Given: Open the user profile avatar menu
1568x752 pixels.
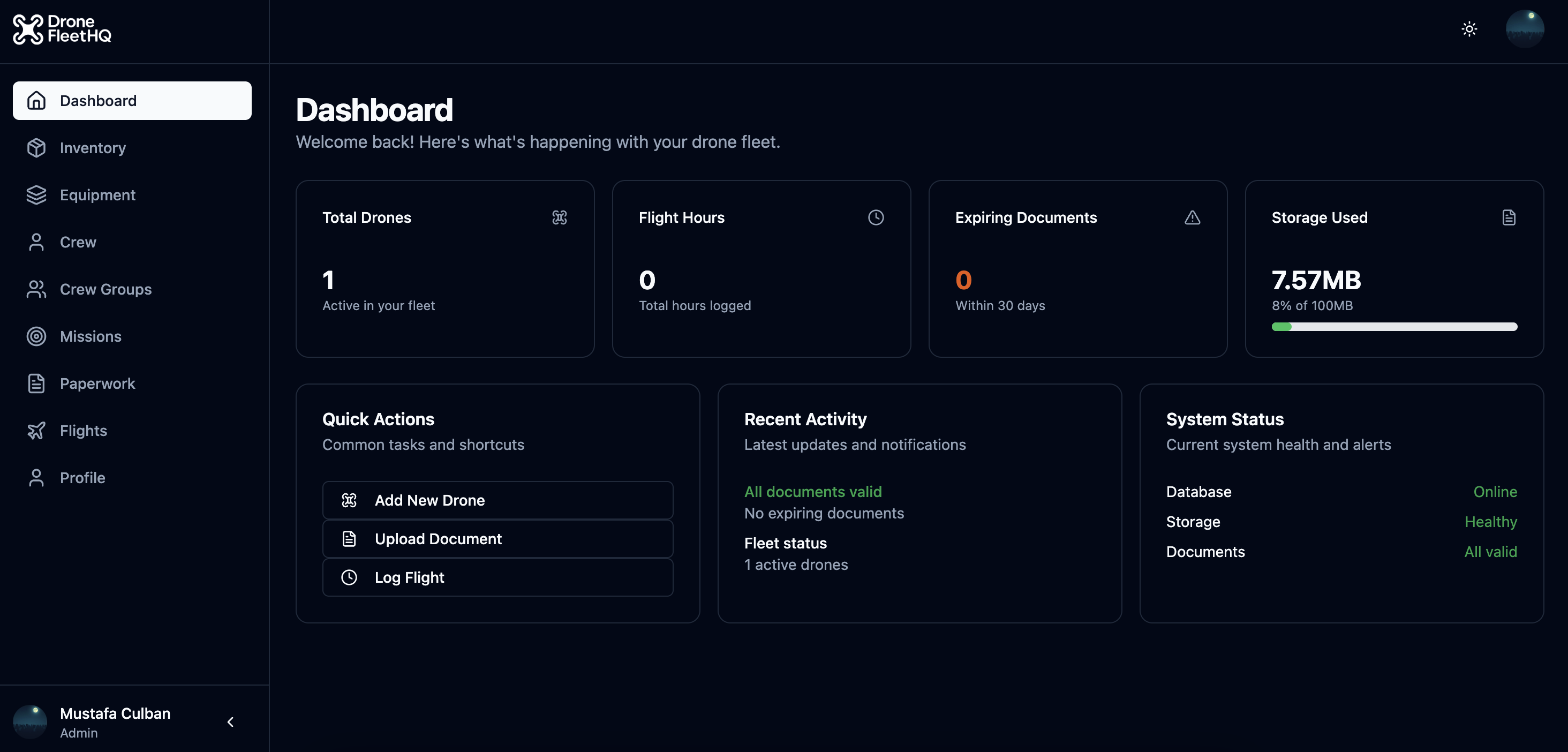Looking at the screenshot, I should pos(1525,28).
